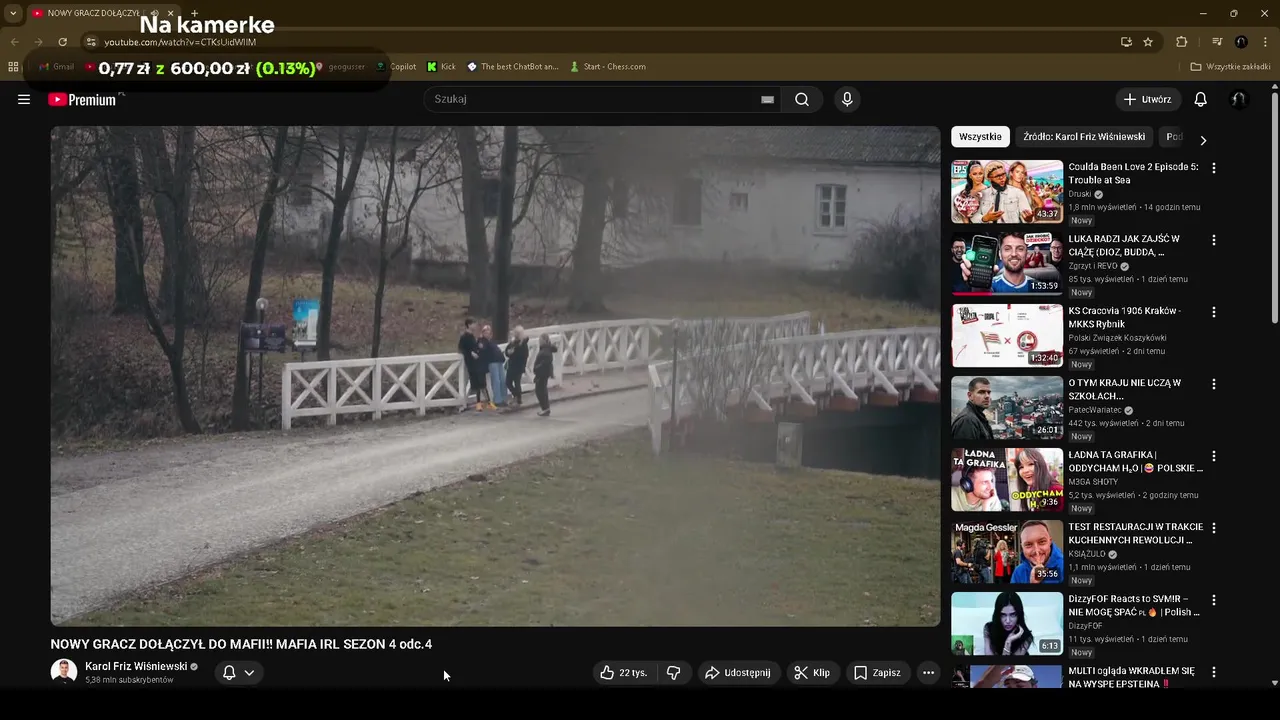Like the video with thumbs up
This screenshot has height=720, width=1280.
[x=624, y=673]
